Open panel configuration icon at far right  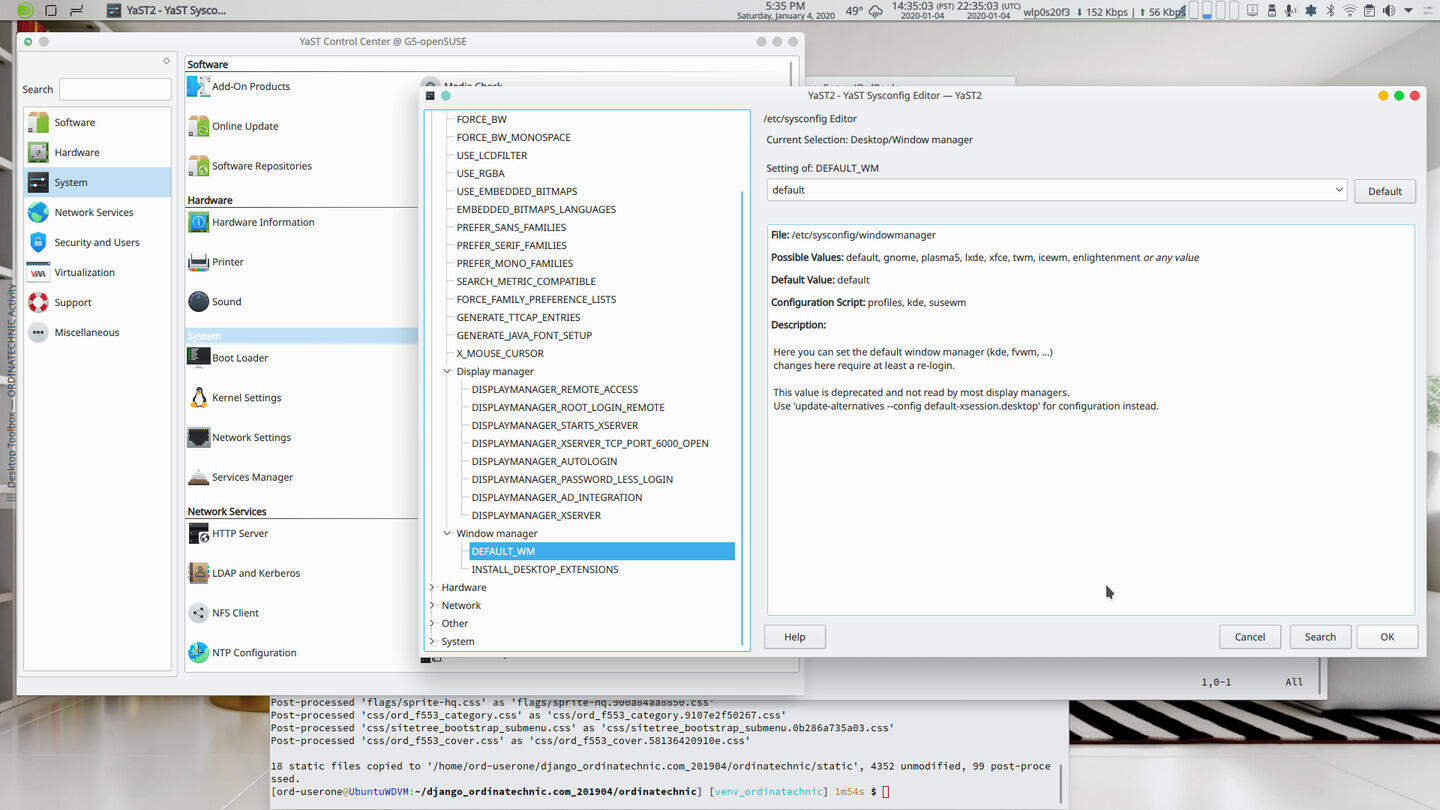[x=1430, y=10]
